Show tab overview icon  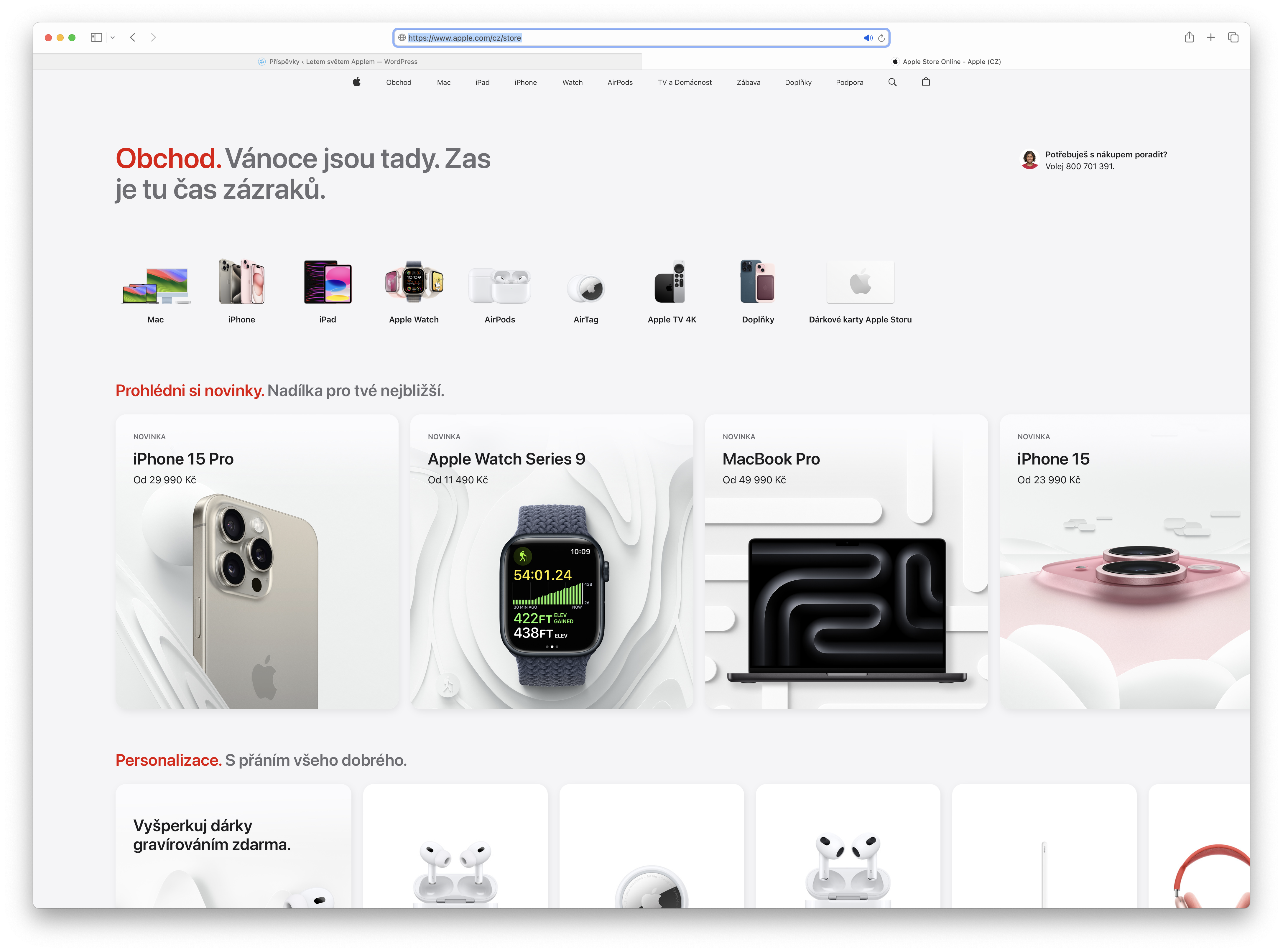(x=1233, y=37)
